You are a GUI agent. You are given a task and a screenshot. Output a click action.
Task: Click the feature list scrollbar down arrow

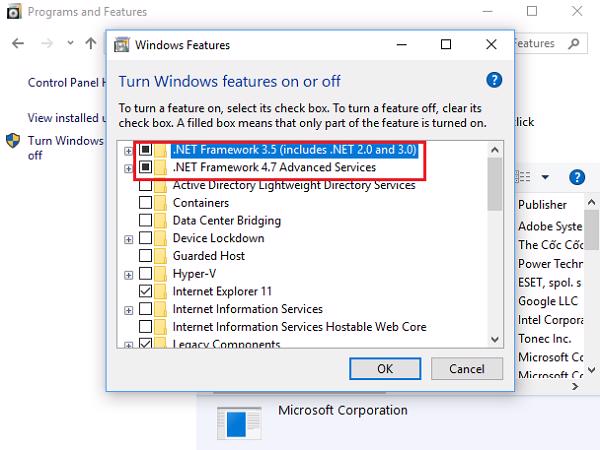click(495, 339)
